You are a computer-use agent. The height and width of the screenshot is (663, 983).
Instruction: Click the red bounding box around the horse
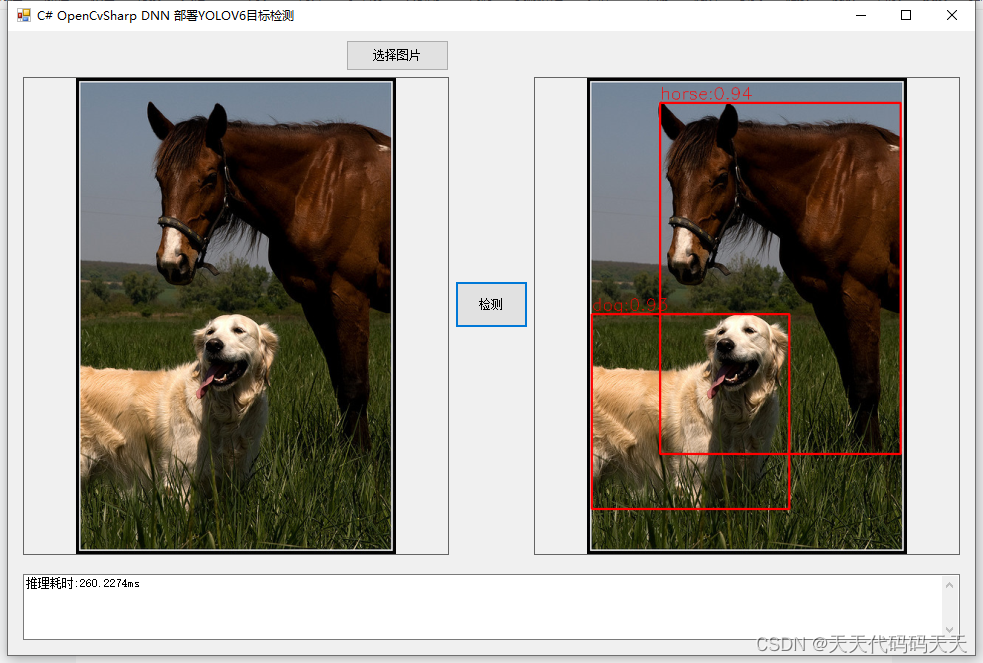780,103
